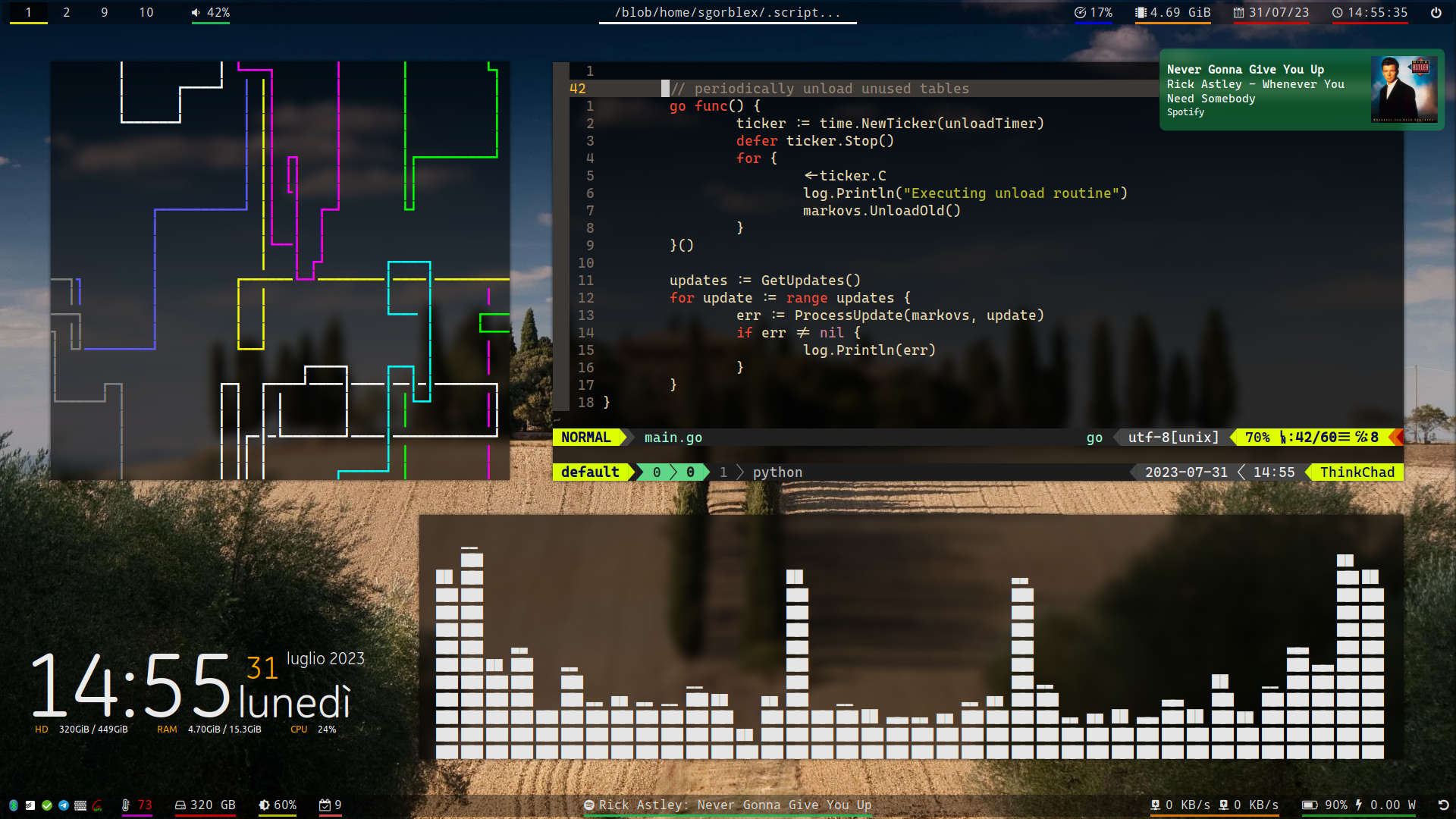Click the calendar 9 updates indicator
Viewport: 1456px width, 819px height.
tap(330, 805)
